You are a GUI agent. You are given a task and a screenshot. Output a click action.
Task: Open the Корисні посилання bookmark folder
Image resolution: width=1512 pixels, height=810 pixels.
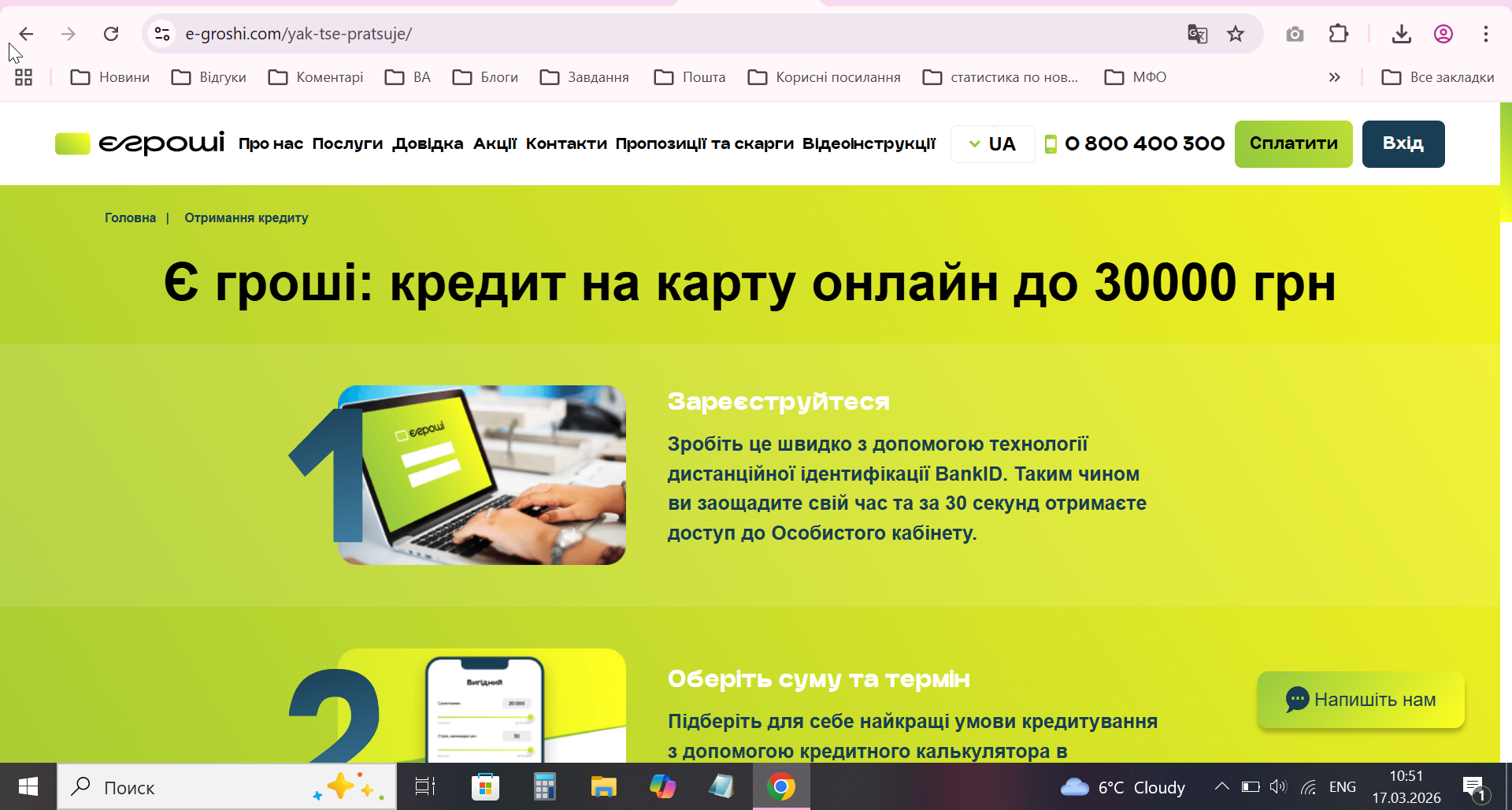825,77
